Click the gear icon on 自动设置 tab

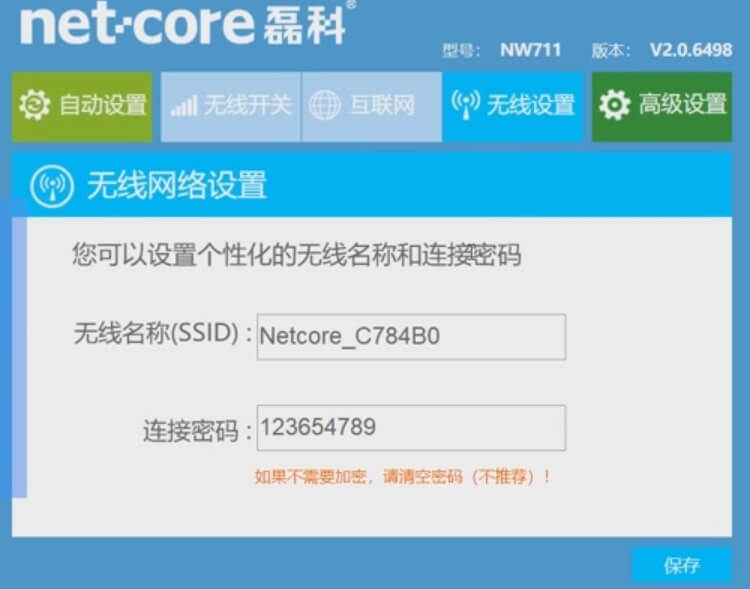click(34, 105)
